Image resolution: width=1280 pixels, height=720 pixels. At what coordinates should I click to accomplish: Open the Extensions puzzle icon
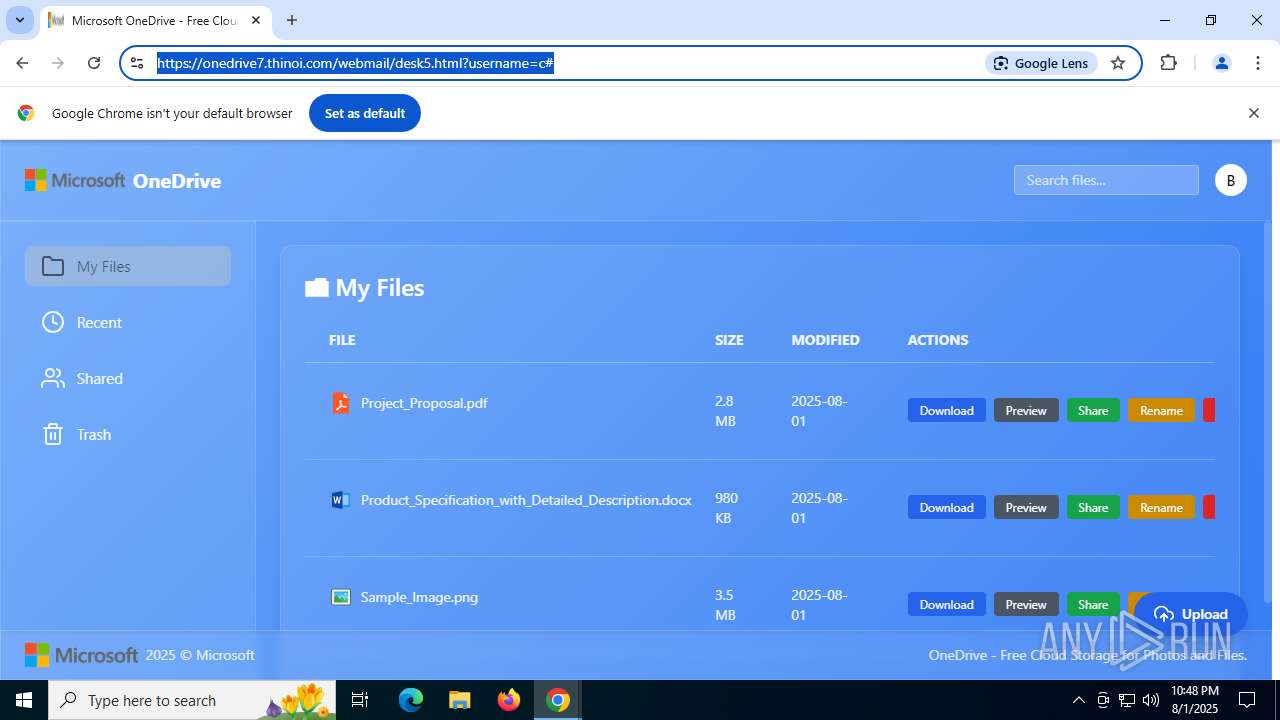[1168, 63]
